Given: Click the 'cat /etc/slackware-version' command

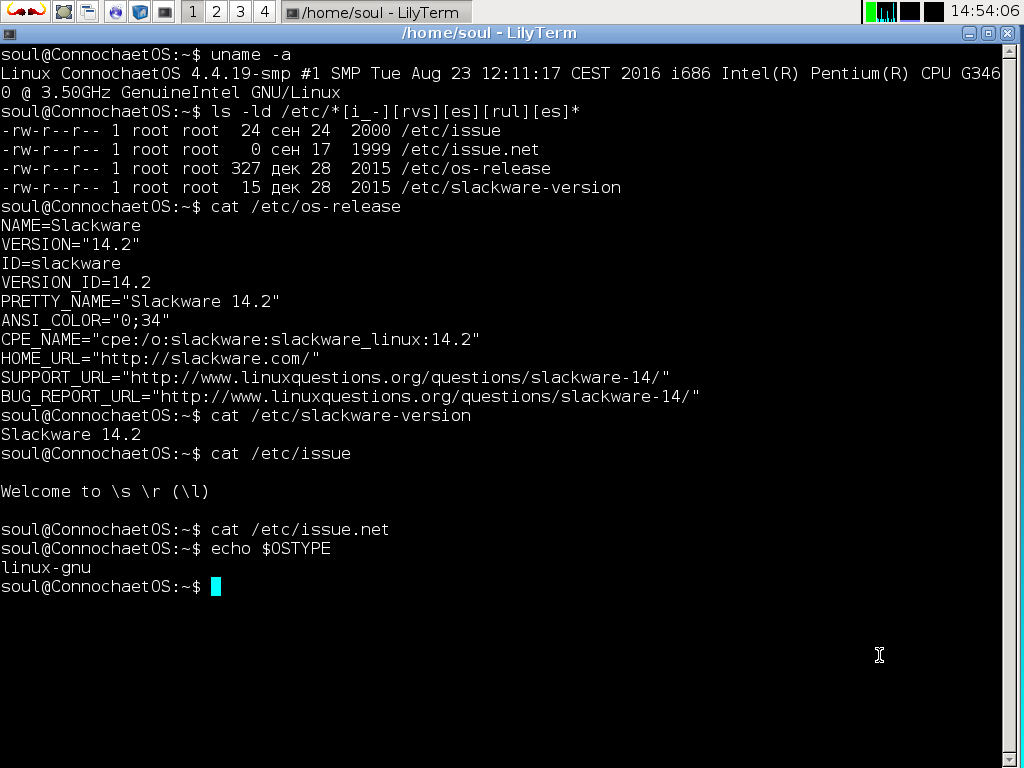Looking at the screenshot, I should pos(341,415).
